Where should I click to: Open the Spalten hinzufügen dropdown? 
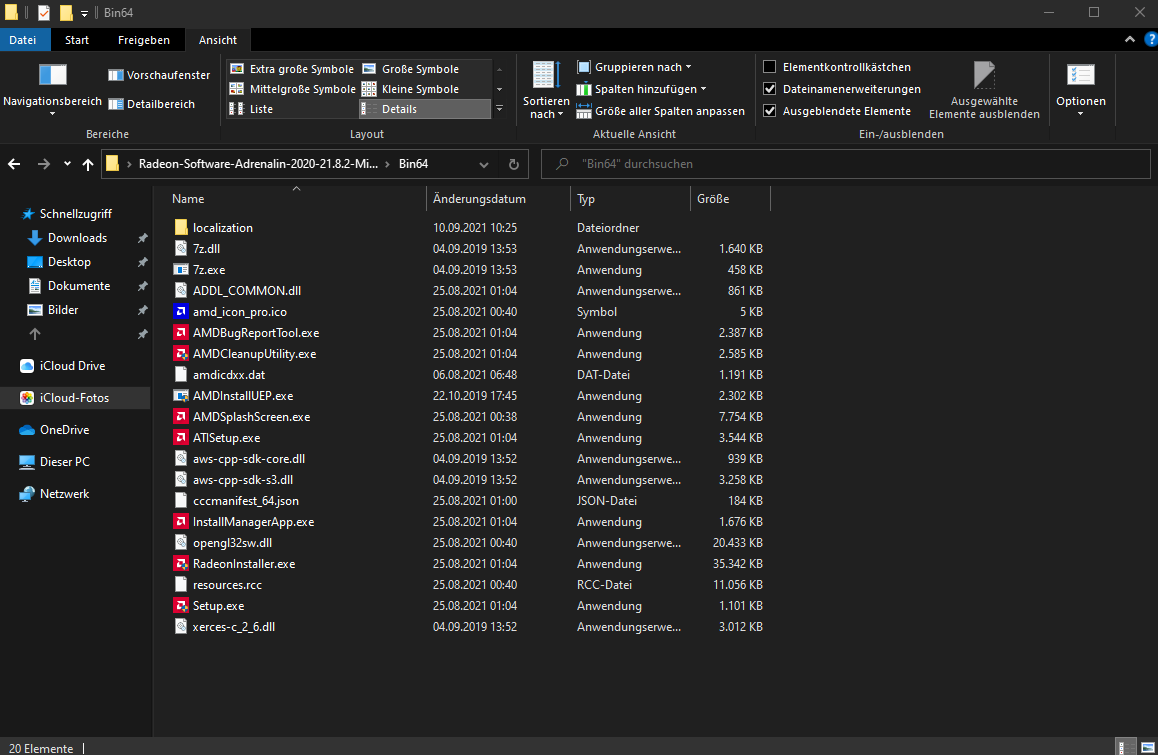[x=642, y=89]
